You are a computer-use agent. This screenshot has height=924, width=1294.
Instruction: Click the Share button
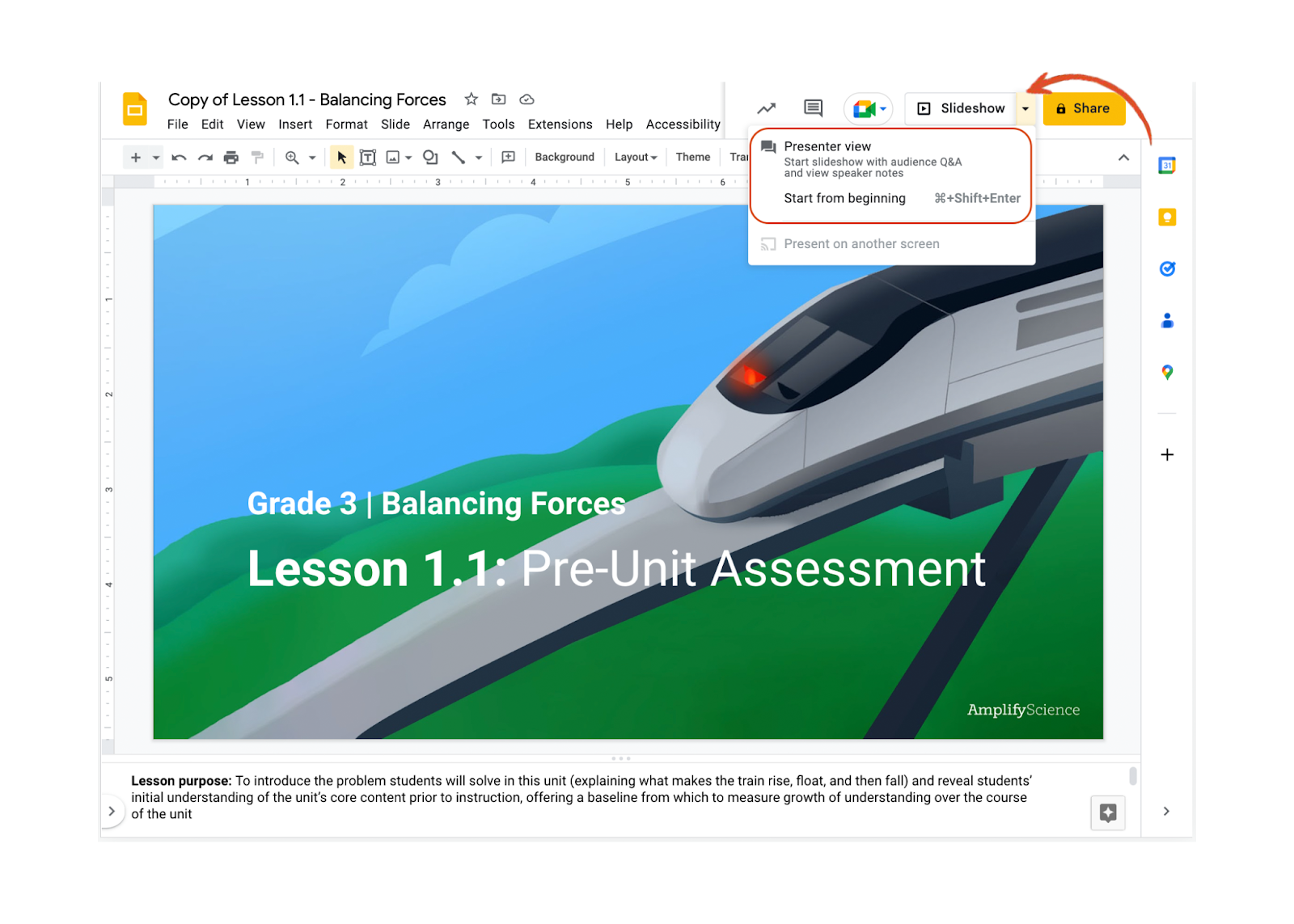point(1084,108)
